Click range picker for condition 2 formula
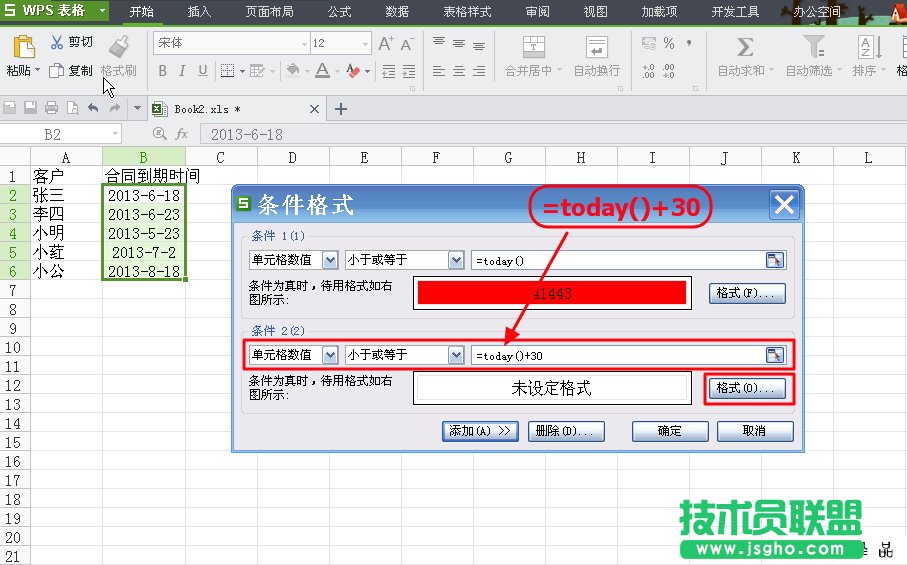This screenshot has width=907, height=565. [775, 355]
